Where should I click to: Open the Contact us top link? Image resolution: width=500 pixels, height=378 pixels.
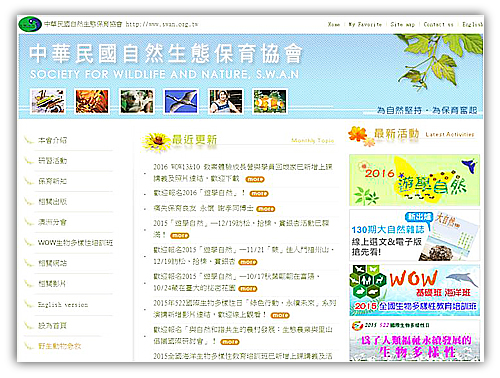pos(438,24)
